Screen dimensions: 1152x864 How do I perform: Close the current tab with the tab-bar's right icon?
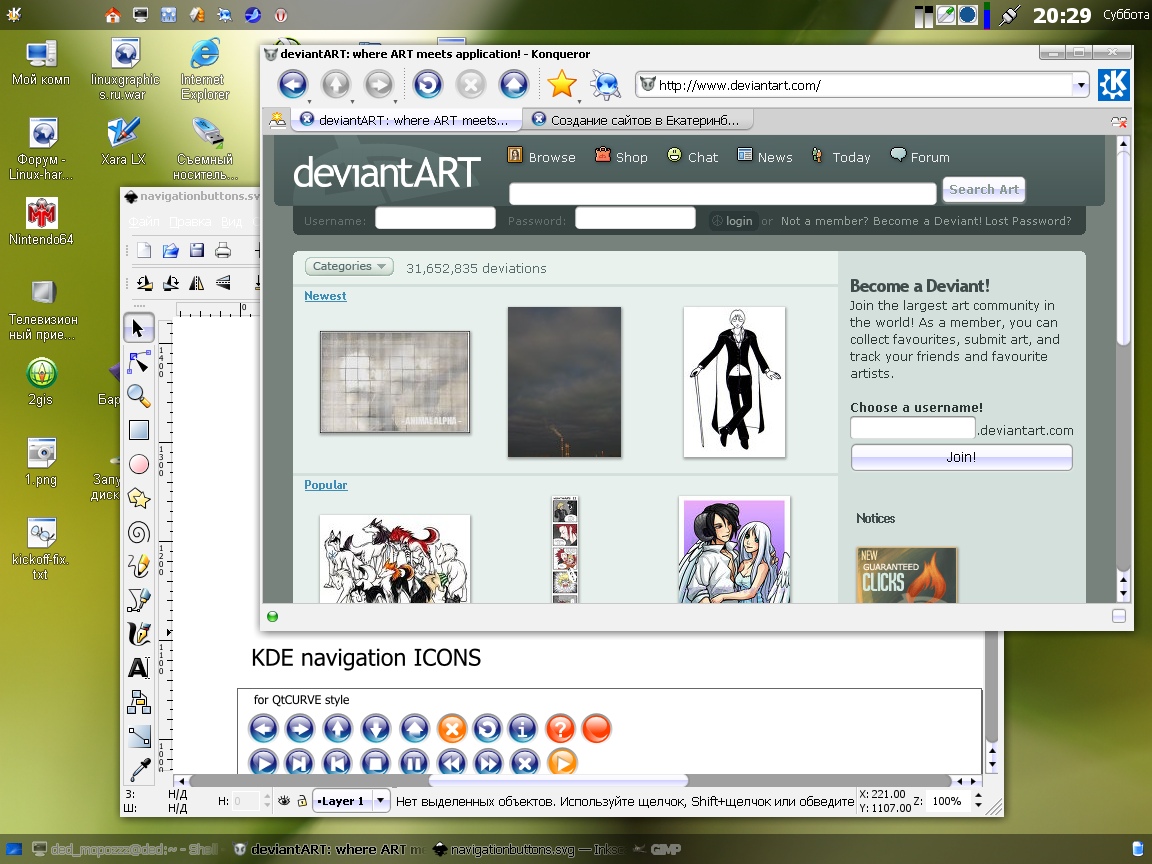tap(1118, 122)
